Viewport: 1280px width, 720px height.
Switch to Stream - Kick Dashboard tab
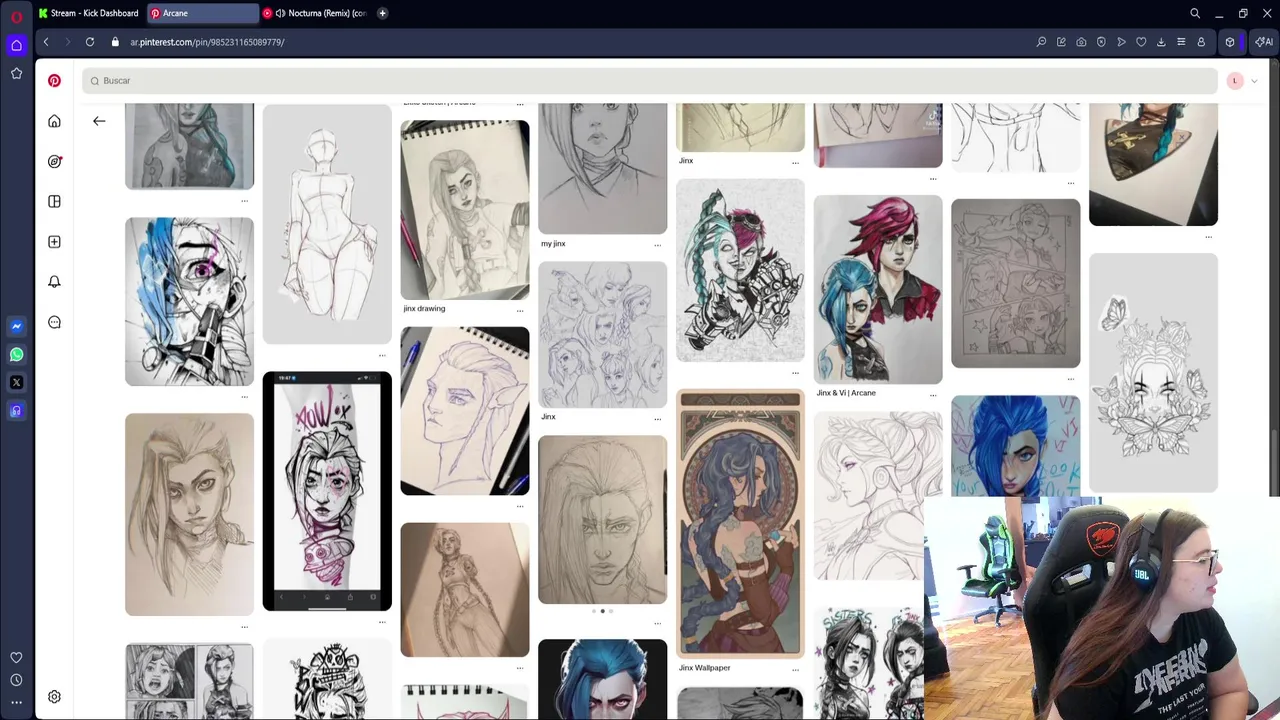[x=89, y=13]
